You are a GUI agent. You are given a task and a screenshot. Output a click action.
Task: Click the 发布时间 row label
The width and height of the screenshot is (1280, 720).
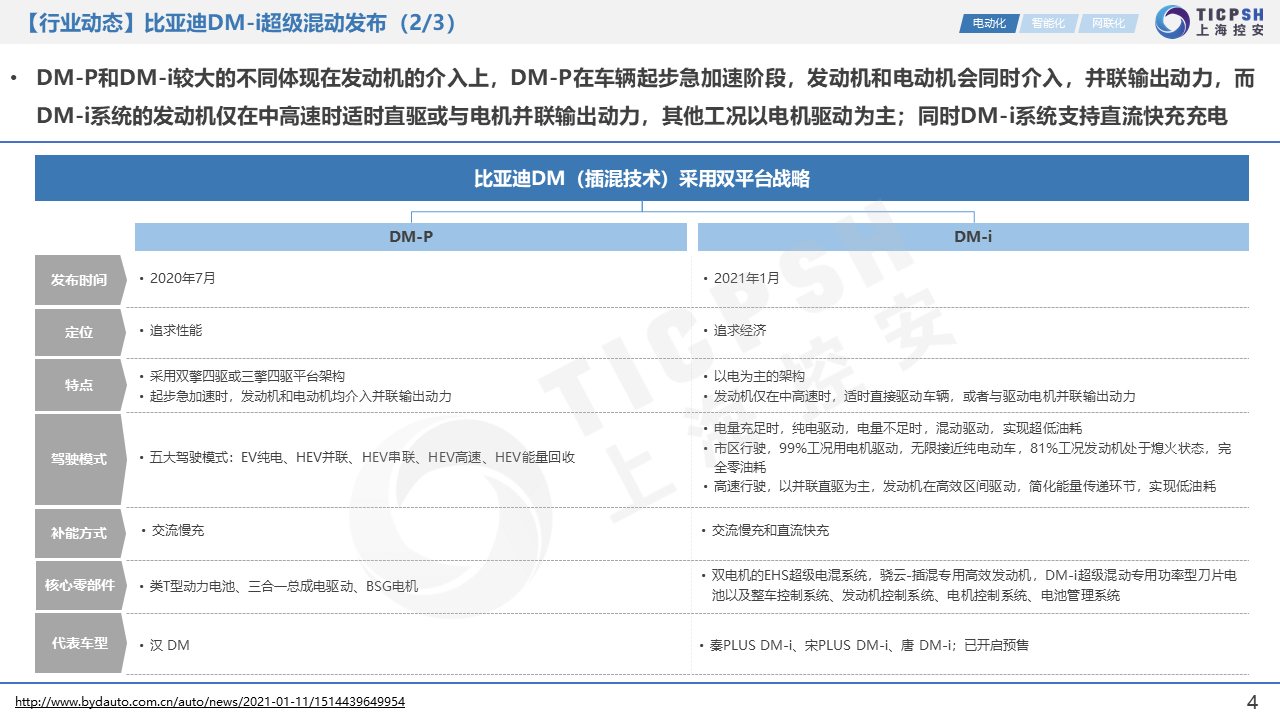coord(79,280)
